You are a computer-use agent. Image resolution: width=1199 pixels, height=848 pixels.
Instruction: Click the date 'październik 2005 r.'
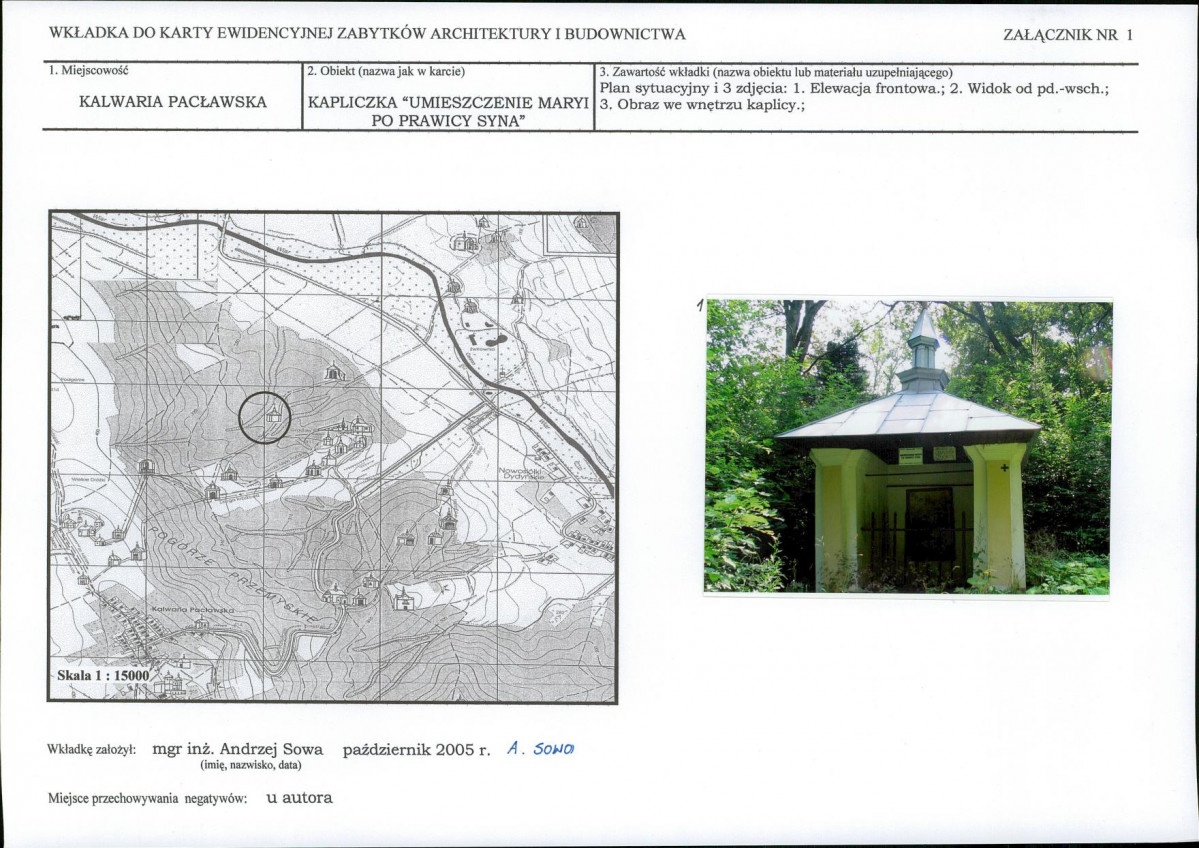click(x=416, y=749)
